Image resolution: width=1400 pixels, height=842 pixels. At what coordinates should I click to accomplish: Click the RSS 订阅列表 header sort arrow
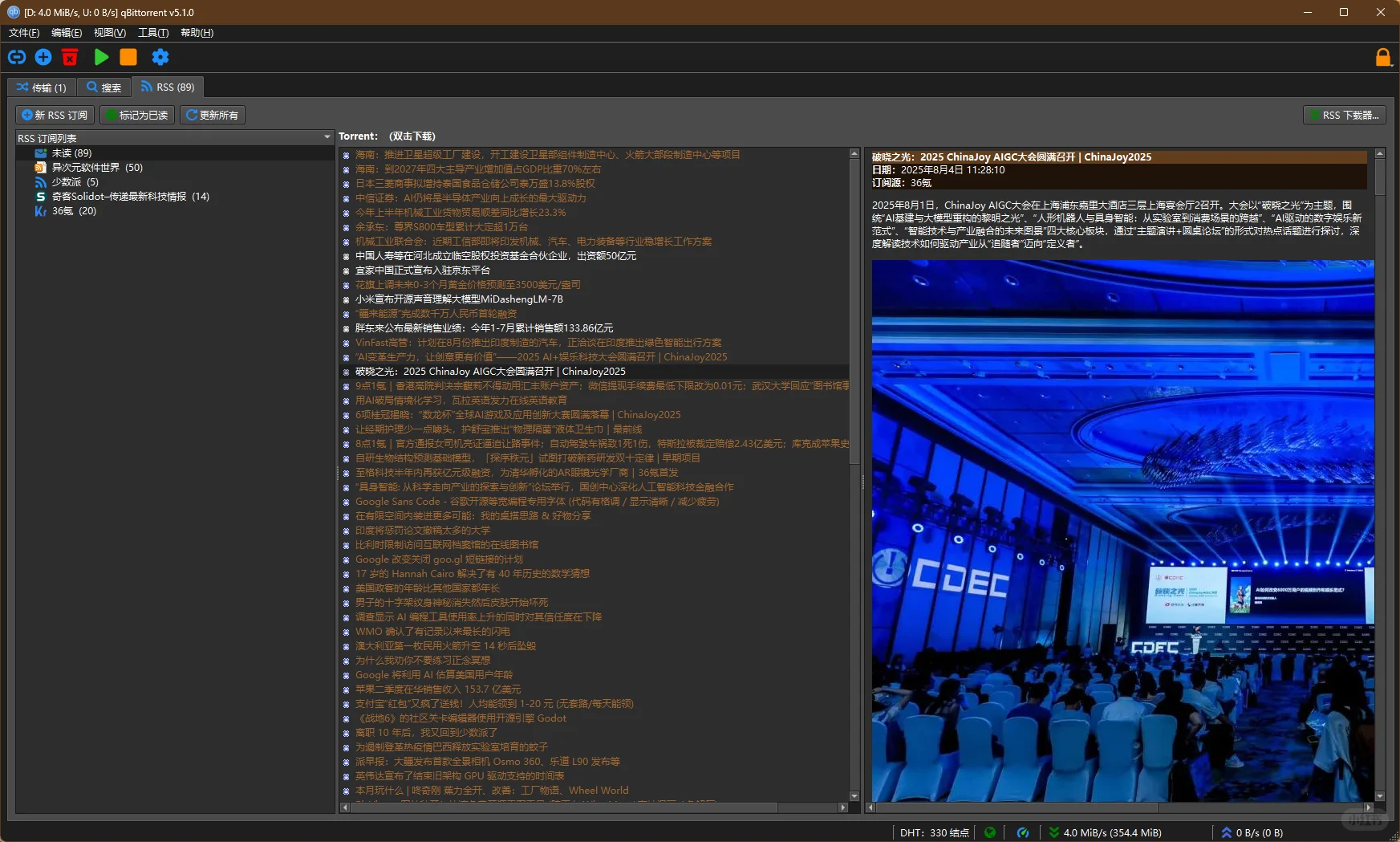pyautogui.click(x=327, y=137)
